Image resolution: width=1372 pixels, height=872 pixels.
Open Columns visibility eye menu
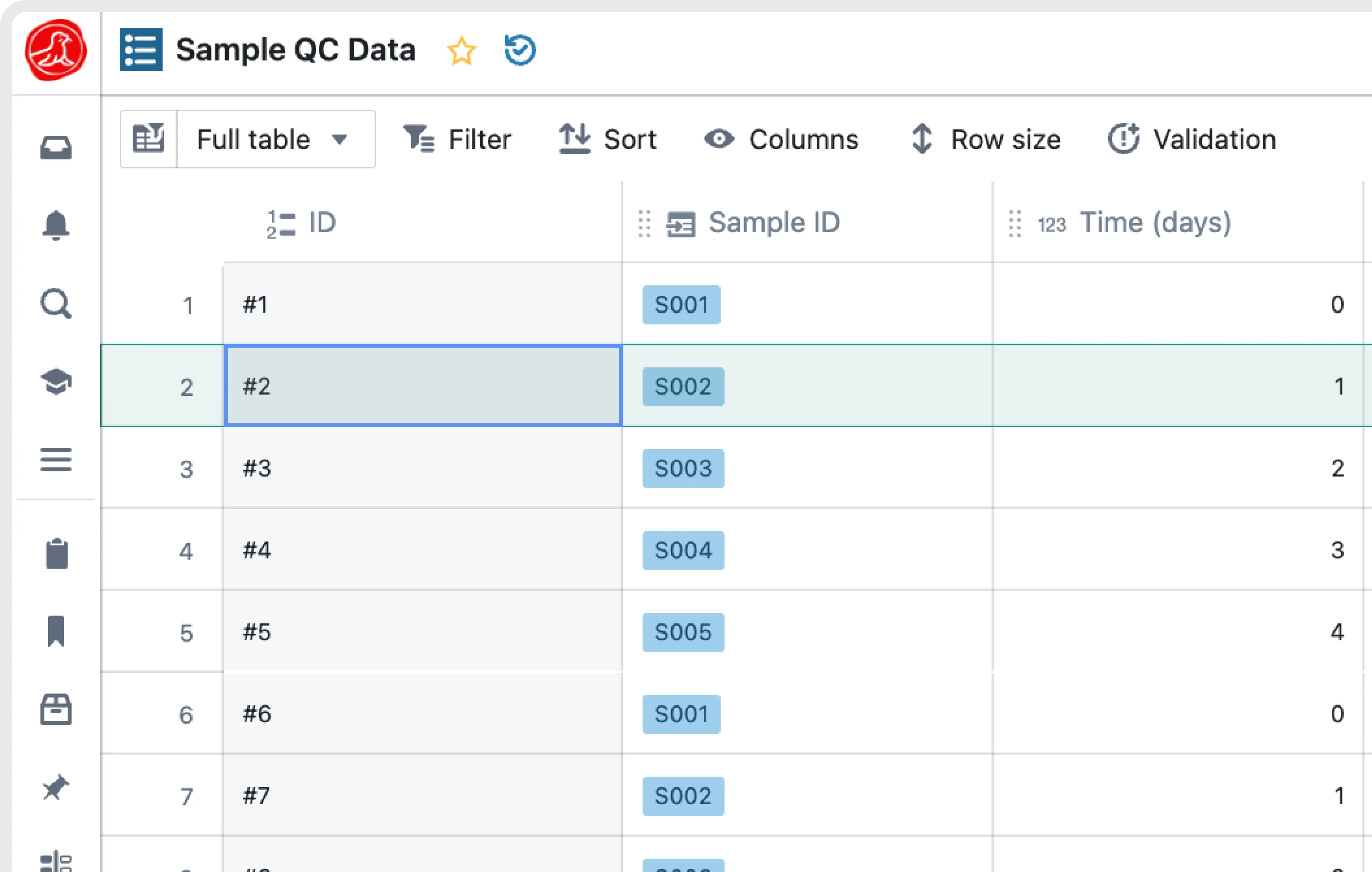pyautogui.click(x=781, y=140)
